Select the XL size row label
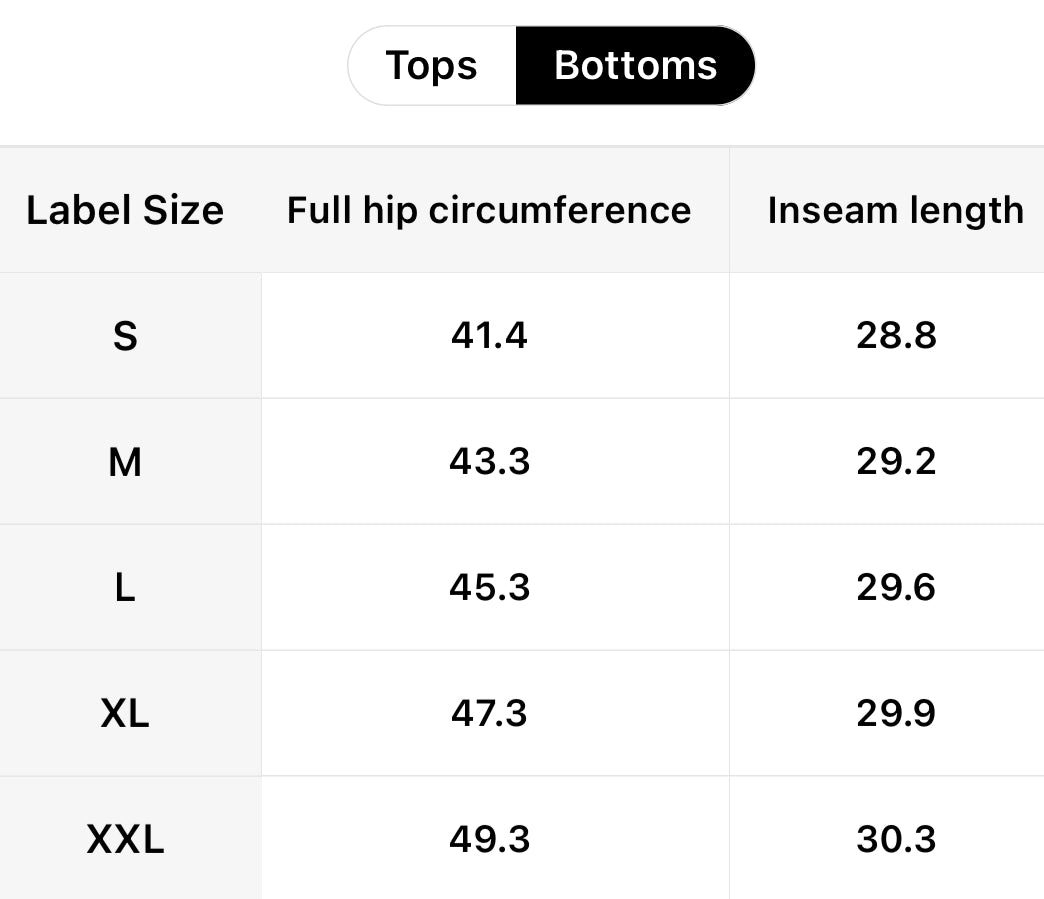Image resolution: width=1044 pixels, height=899 pixels. point(125,714)
